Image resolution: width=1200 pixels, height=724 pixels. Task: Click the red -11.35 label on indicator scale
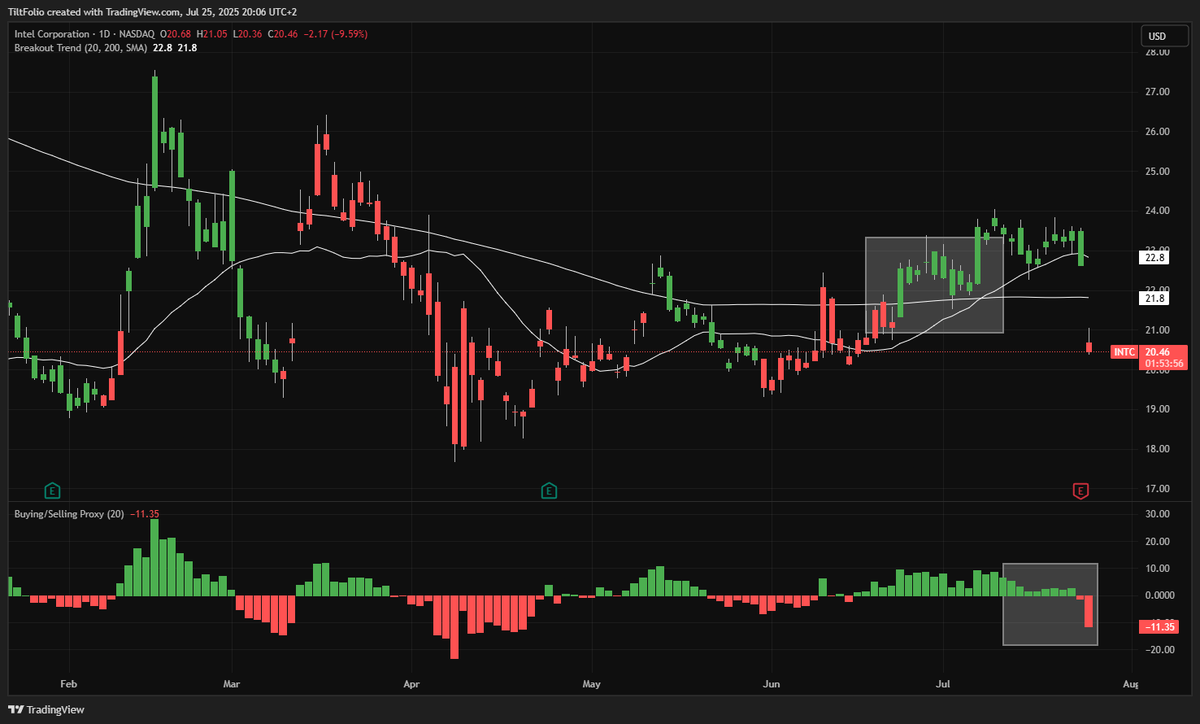[x=1161, y=627]
